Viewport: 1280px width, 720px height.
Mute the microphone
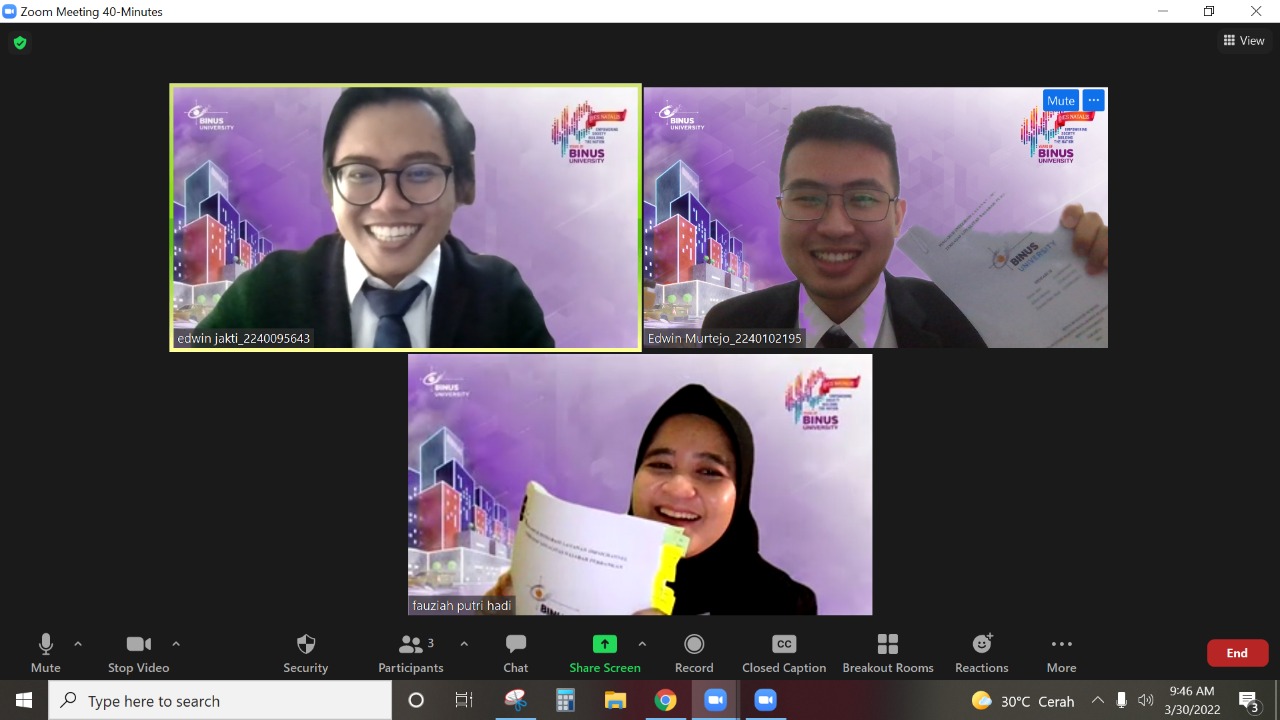(45, 652)
